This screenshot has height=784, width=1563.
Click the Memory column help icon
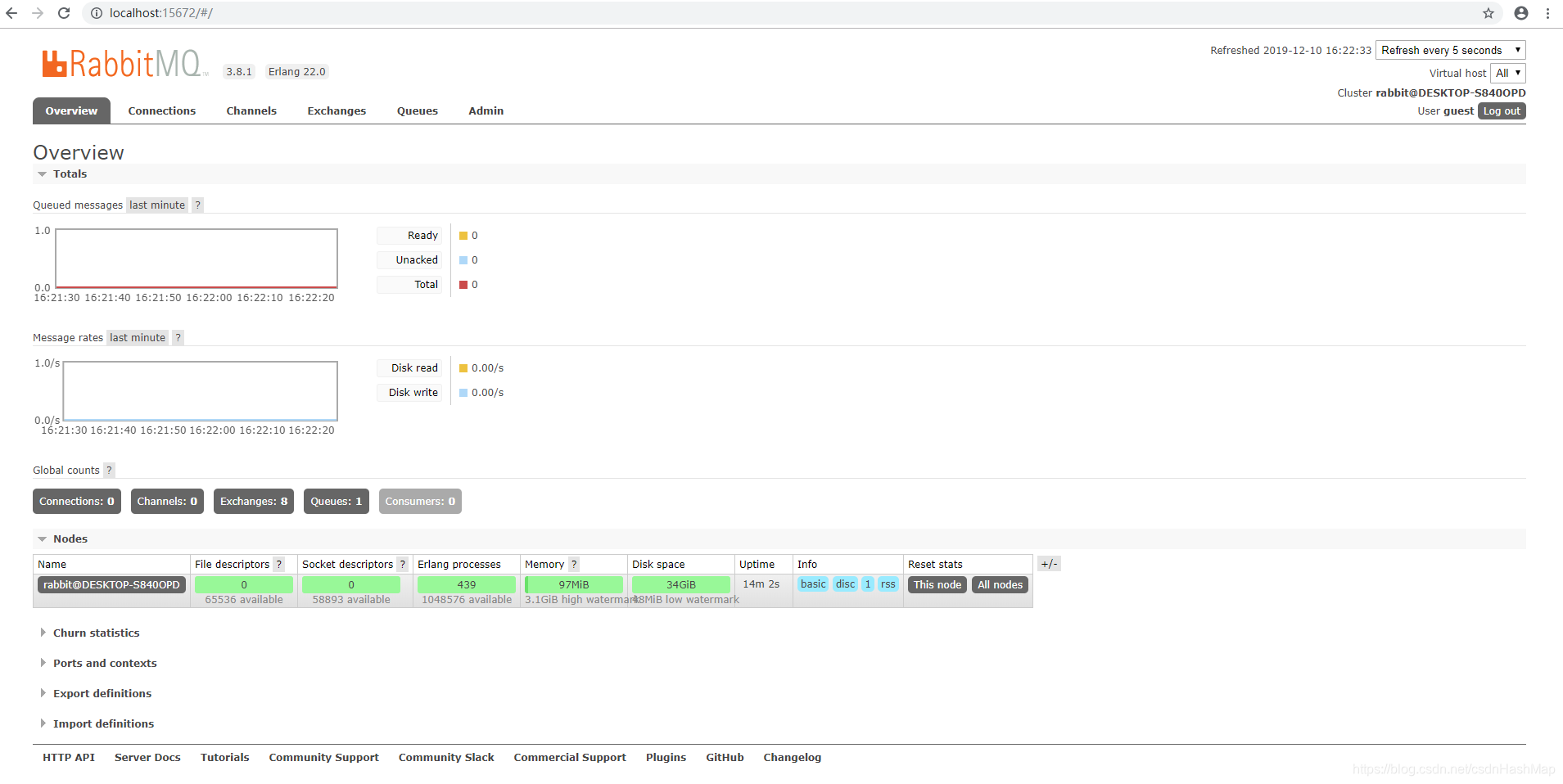pyautogui.click(x=573, y=565)
